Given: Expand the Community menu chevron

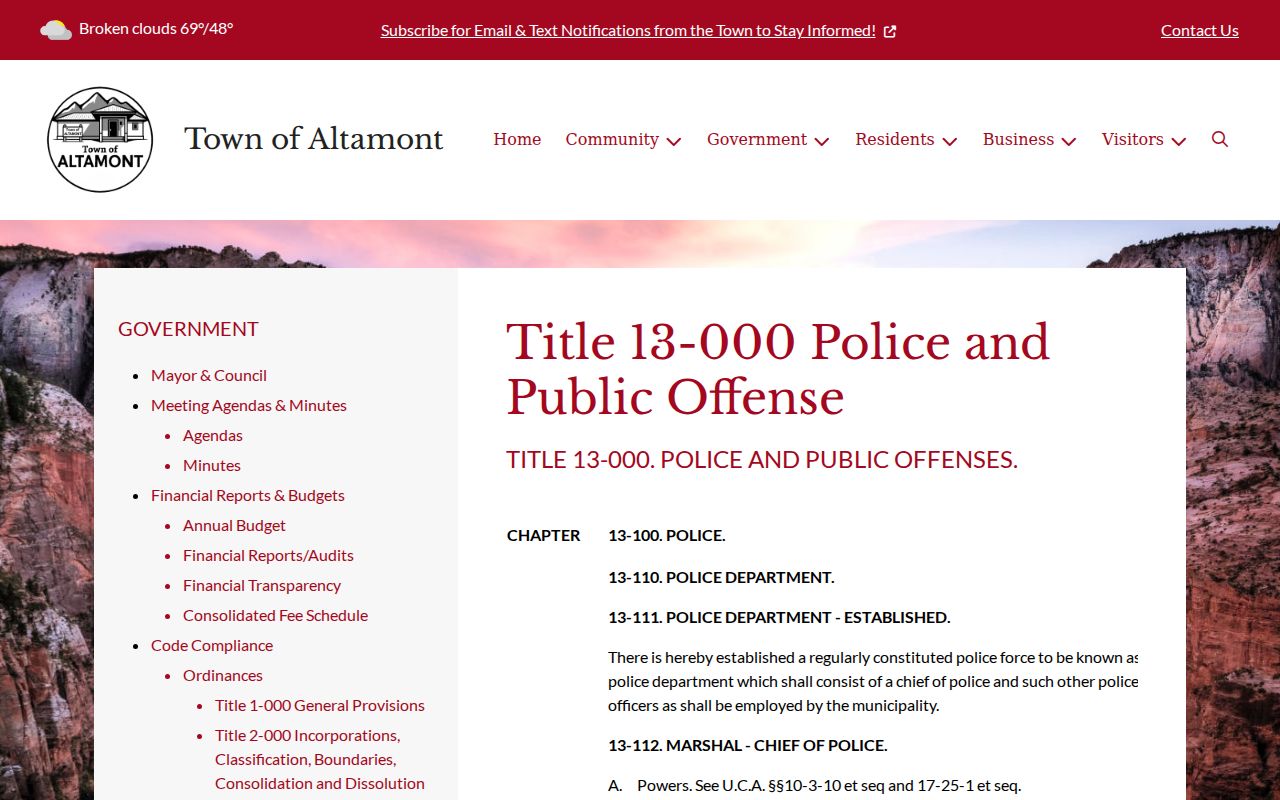Looking at the screenshot, I should tap(674, 141).
